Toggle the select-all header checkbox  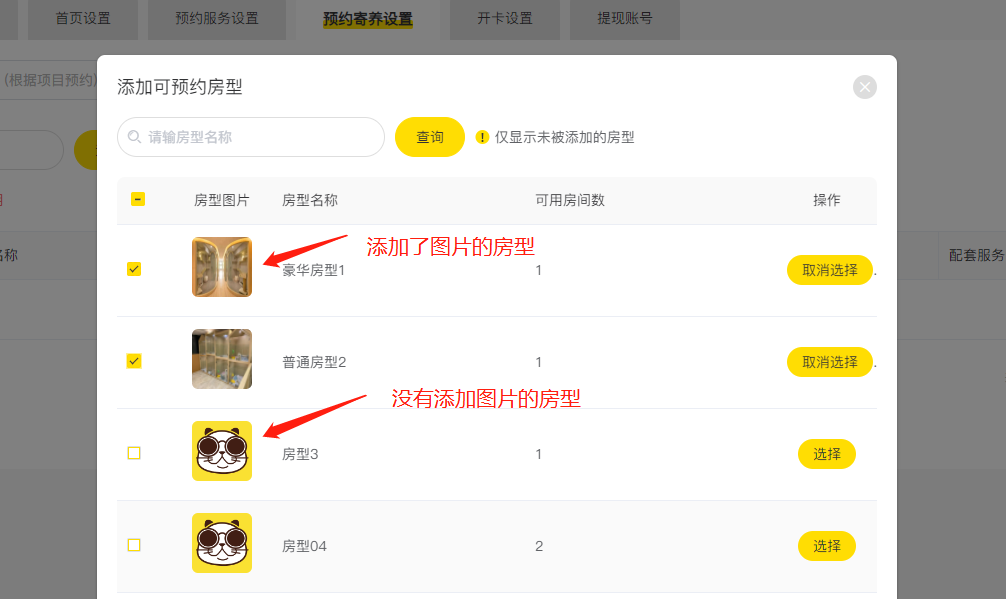pos(138,199)
